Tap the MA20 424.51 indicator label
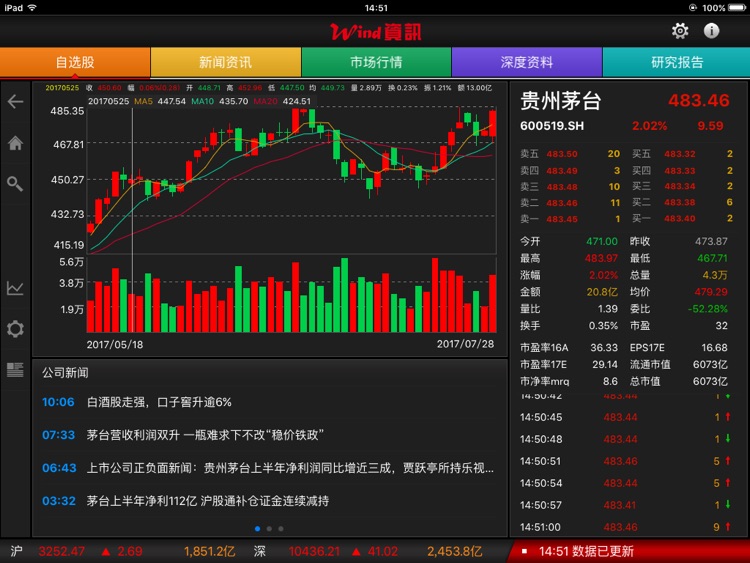 [x=282, y=101]
